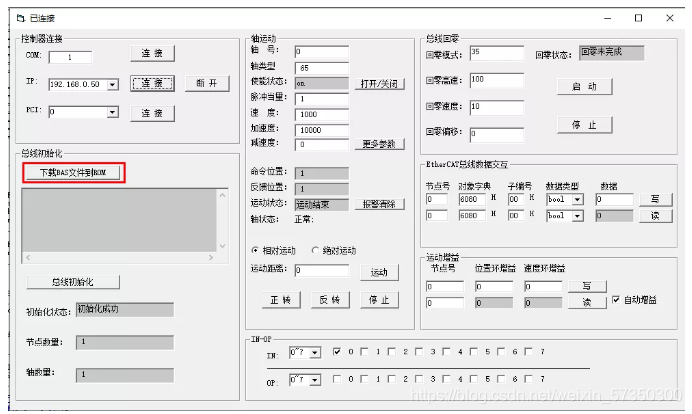Click the 打开/关闭 enable button
This screenshot has width=692, height=414.
(380, 84)
